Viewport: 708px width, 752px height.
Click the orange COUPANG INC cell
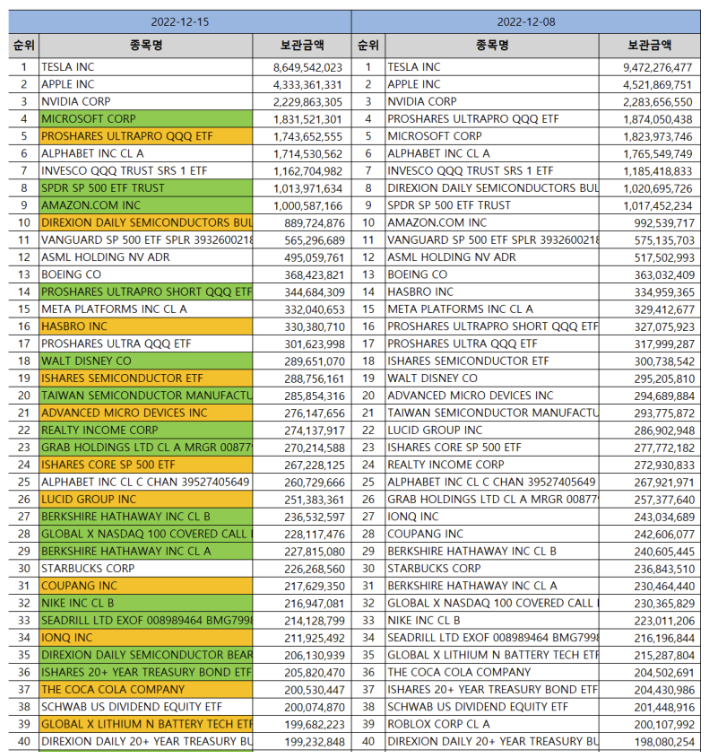click(x=146, y=586)
